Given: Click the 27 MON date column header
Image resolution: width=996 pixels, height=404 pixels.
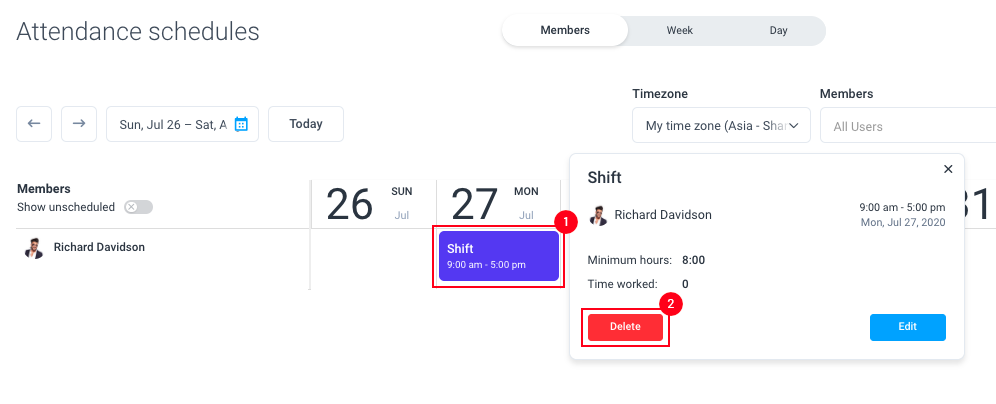Looking at the screenshot, I should (x=499, y=204).
